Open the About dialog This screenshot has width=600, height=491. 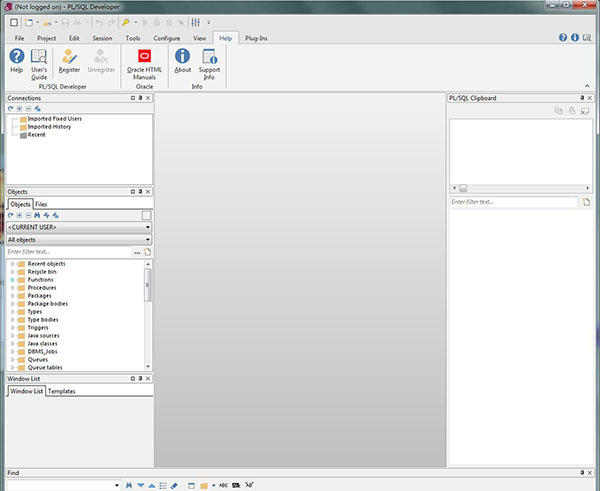[183, 60]
